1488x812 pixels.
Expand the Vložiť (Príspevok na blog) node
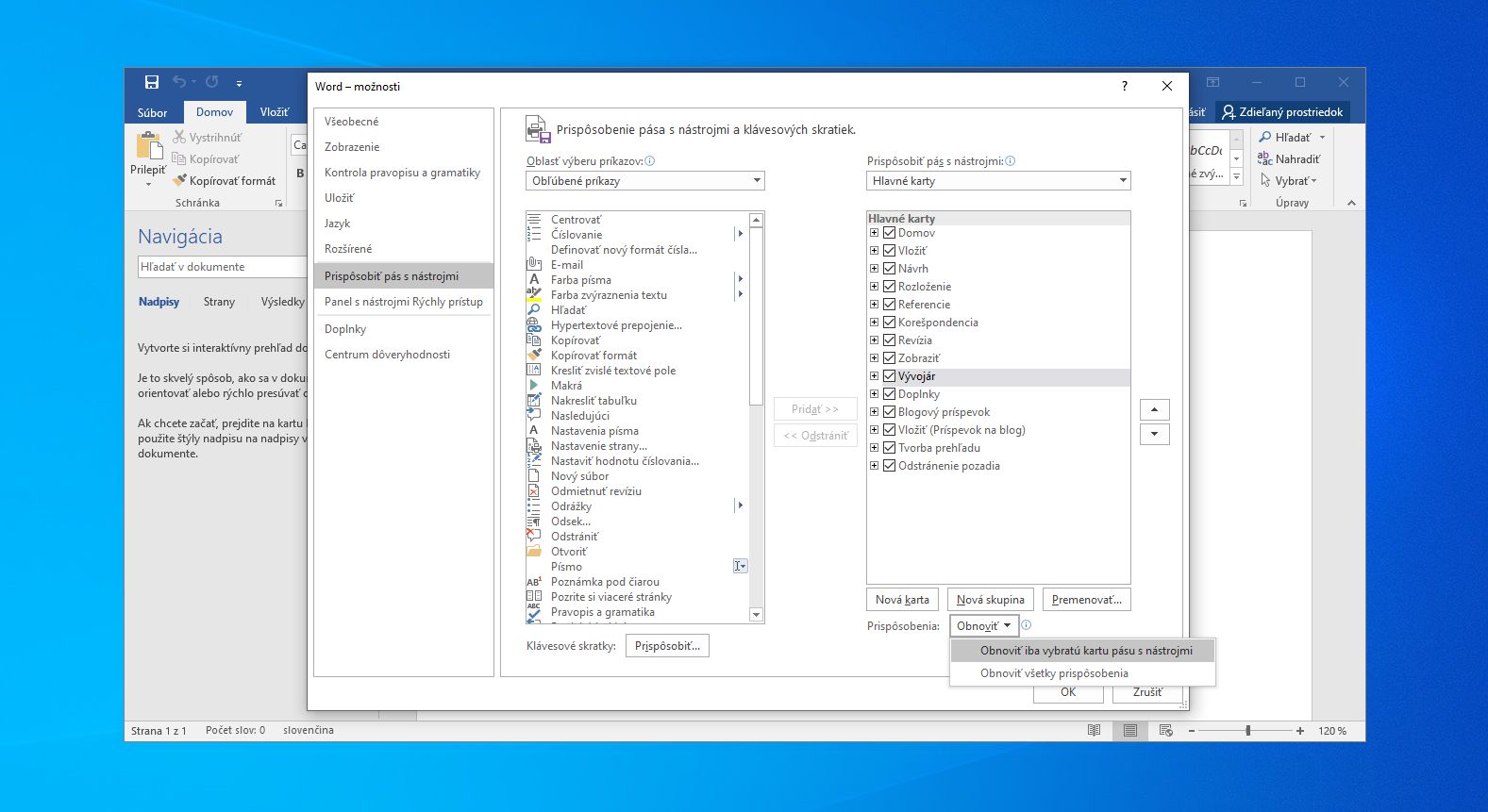[x=874, y=430]
